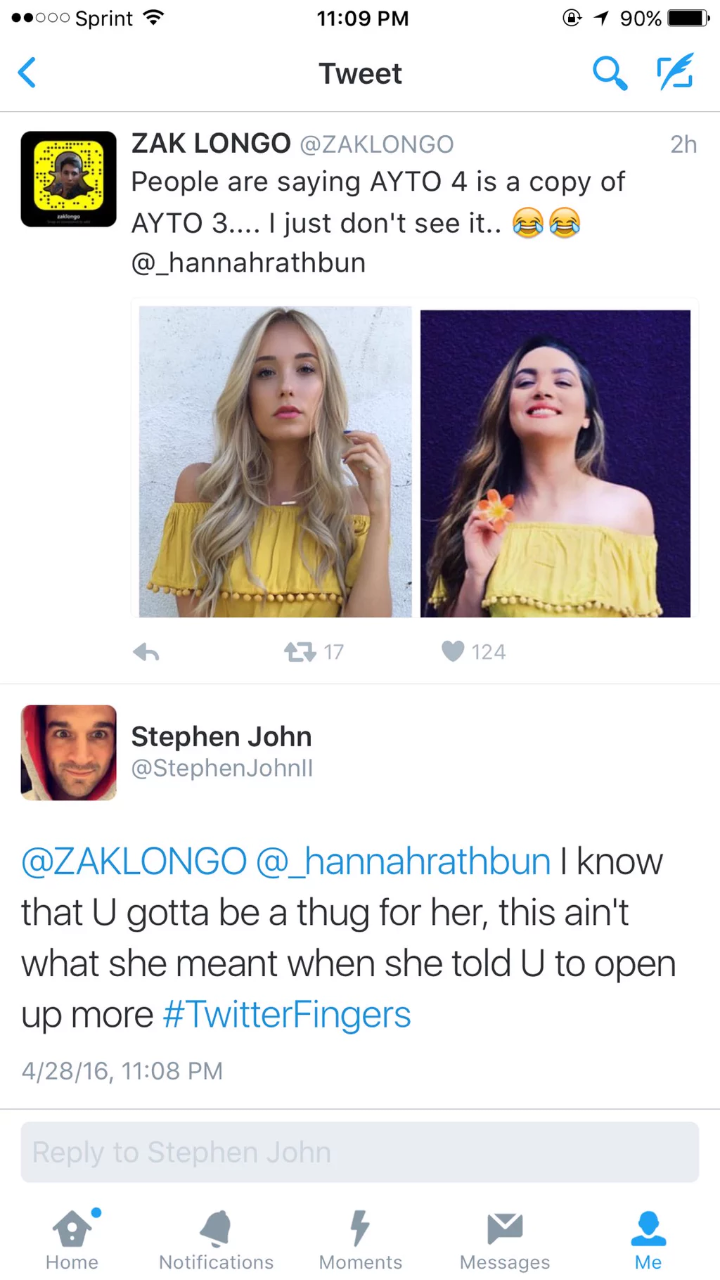View Stephen John's profile picture

point(69,753)
